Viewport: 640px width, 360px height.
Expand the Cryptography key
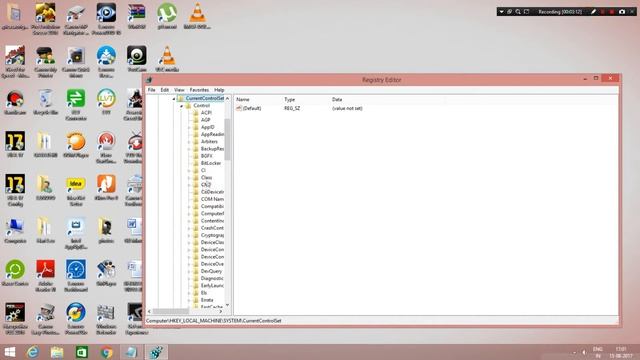(189, 236)
